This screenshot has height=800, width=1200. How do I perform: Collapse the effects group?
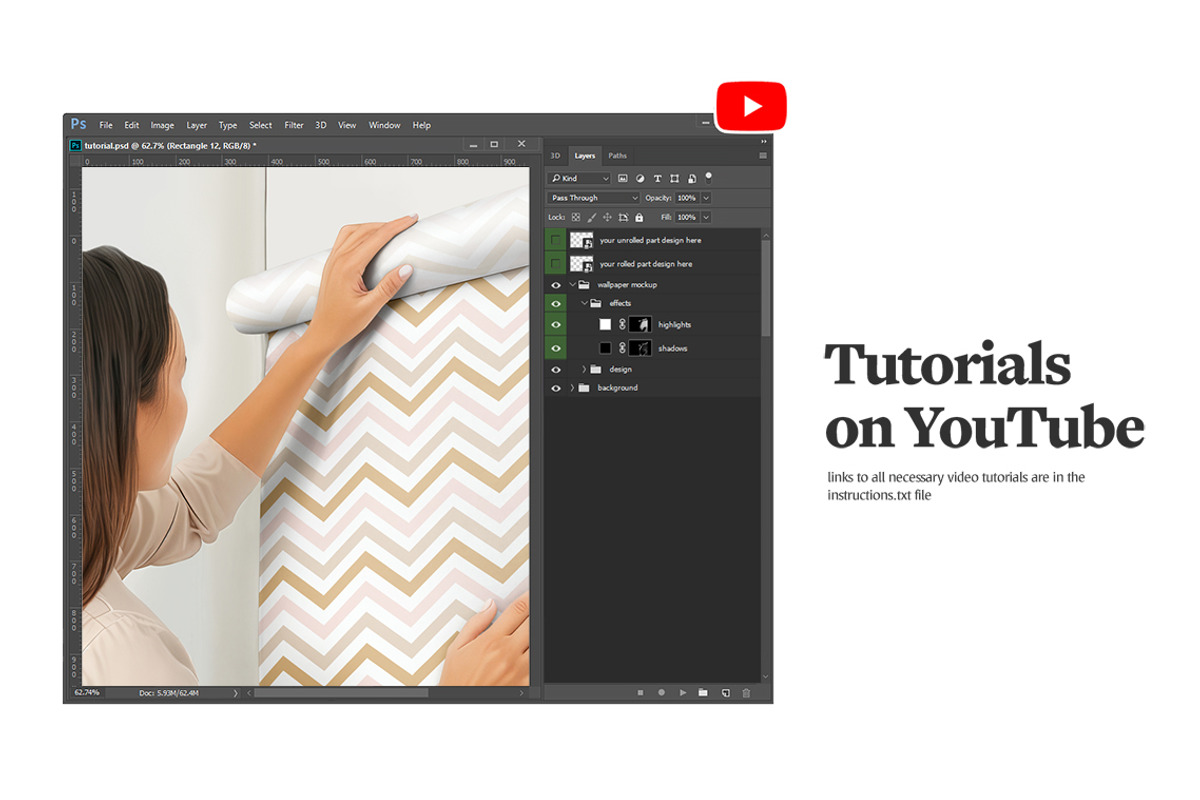(584, 303)
